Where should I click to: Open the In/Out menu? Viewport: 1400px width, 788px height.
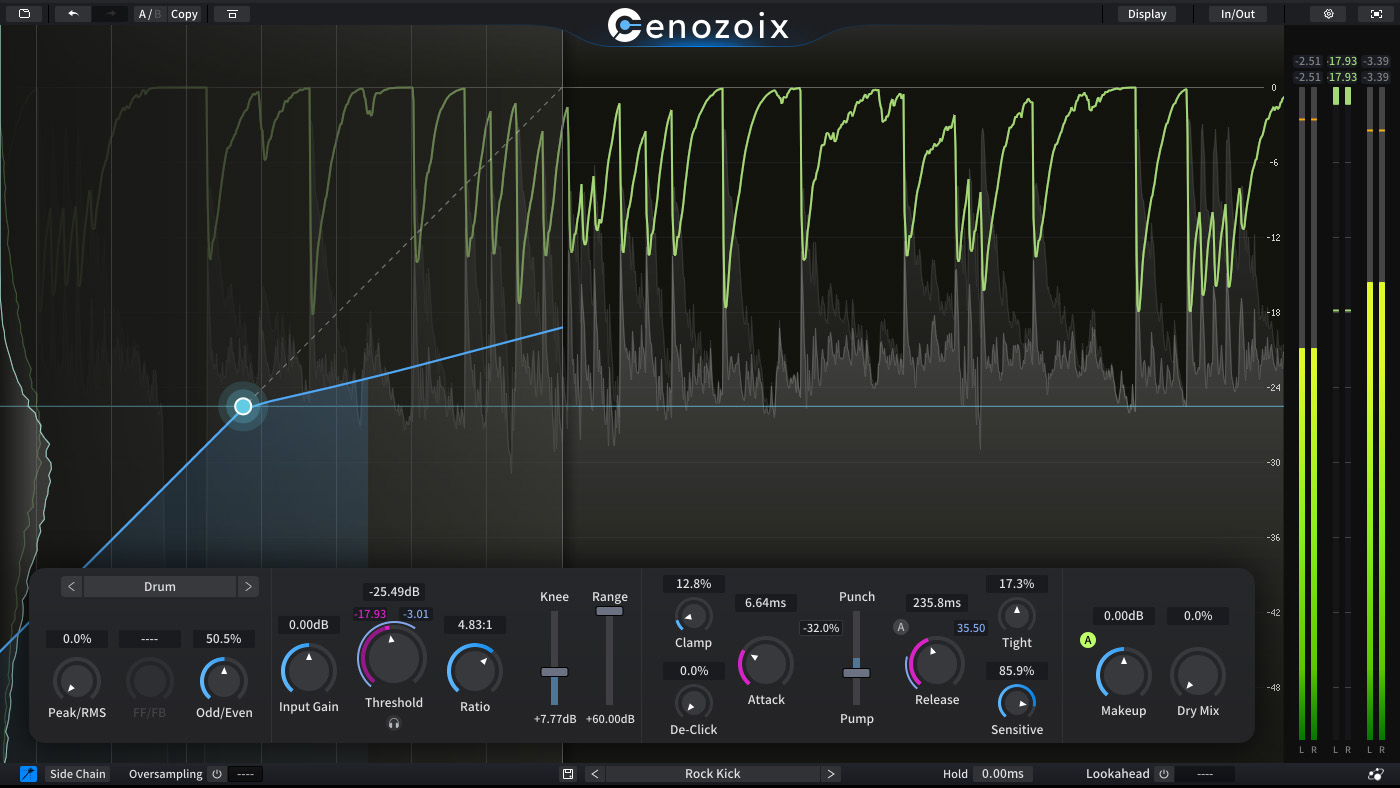tap(1237, 14)
